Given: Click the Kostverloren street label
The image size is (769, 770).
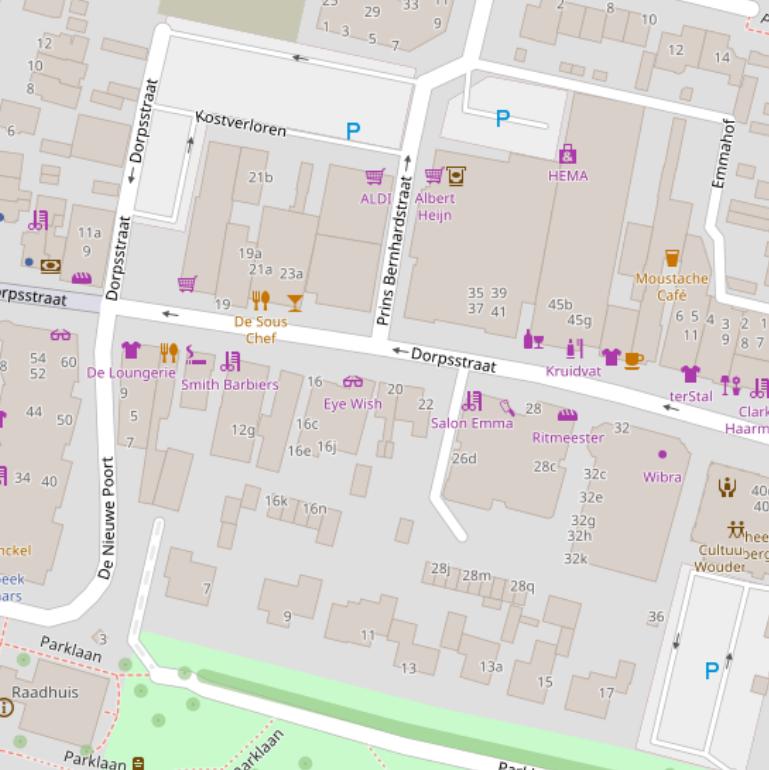Looking at the screenshot, I should [x=241, y=123].
